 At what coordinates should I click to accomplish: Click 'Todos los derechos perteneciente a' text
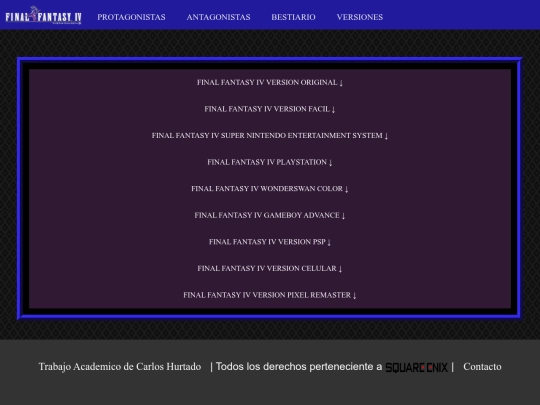[299, 367]
